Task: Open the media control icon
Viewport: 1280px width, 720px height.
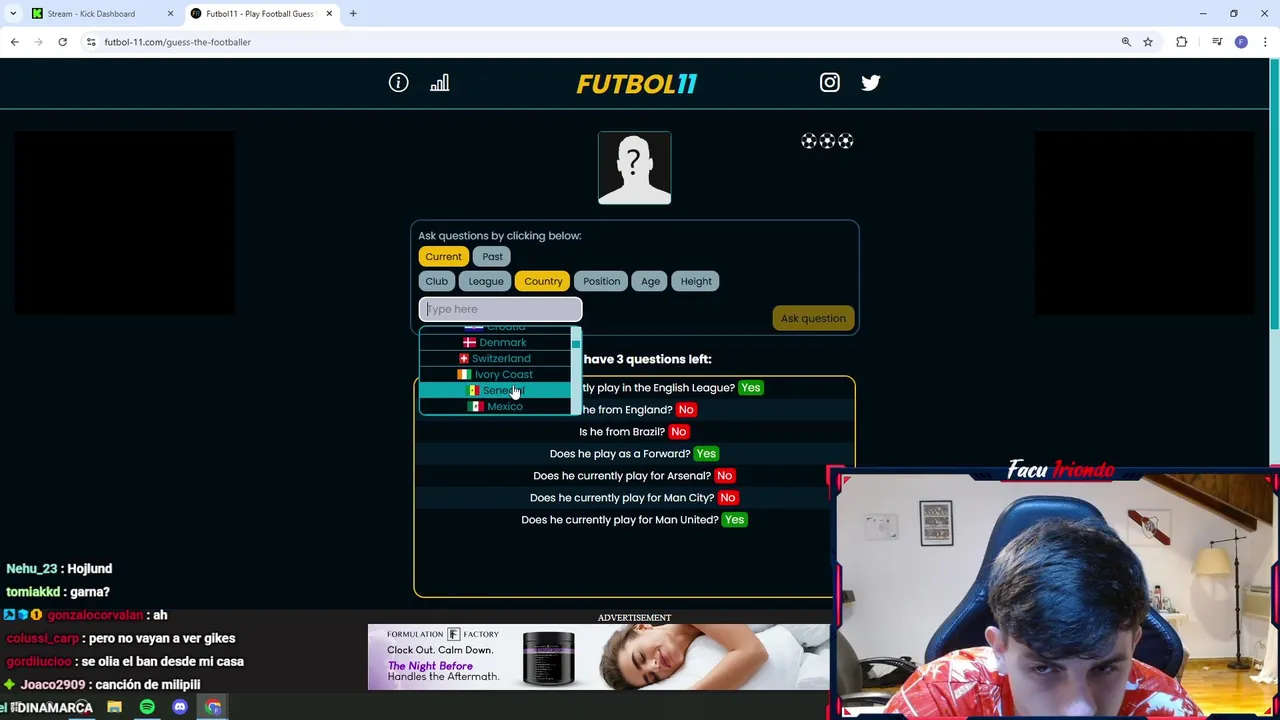Action: (x=1217, y=42)
